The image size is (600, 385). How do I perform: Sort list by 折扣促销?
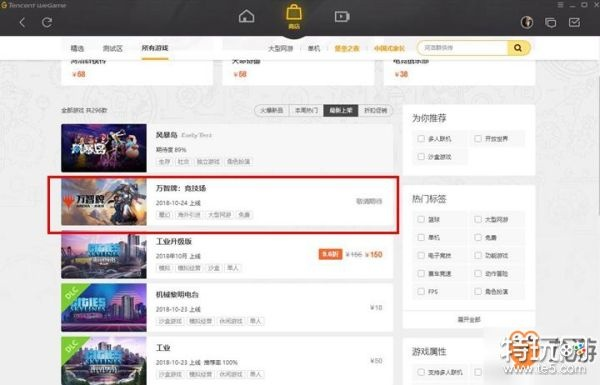point(375,110)
